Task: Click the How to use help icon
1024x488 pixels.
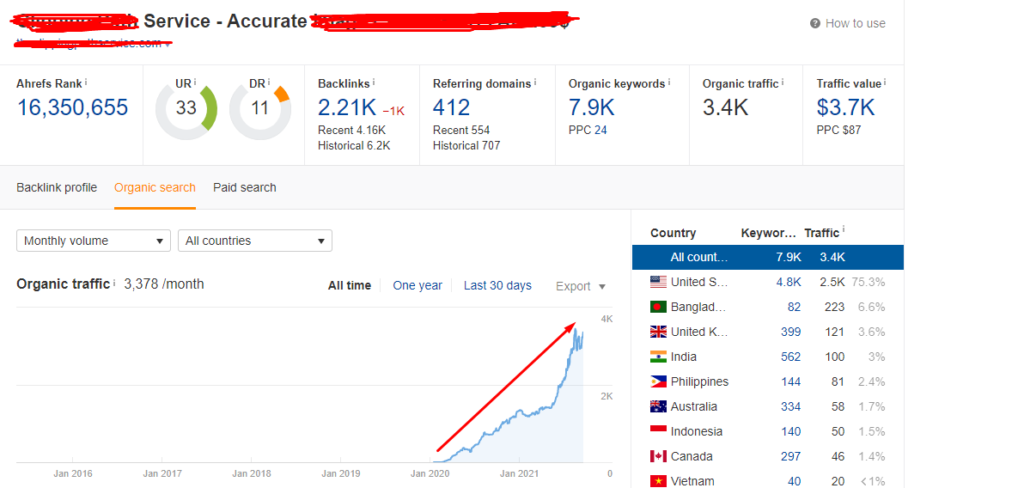Action: point(815,24)
